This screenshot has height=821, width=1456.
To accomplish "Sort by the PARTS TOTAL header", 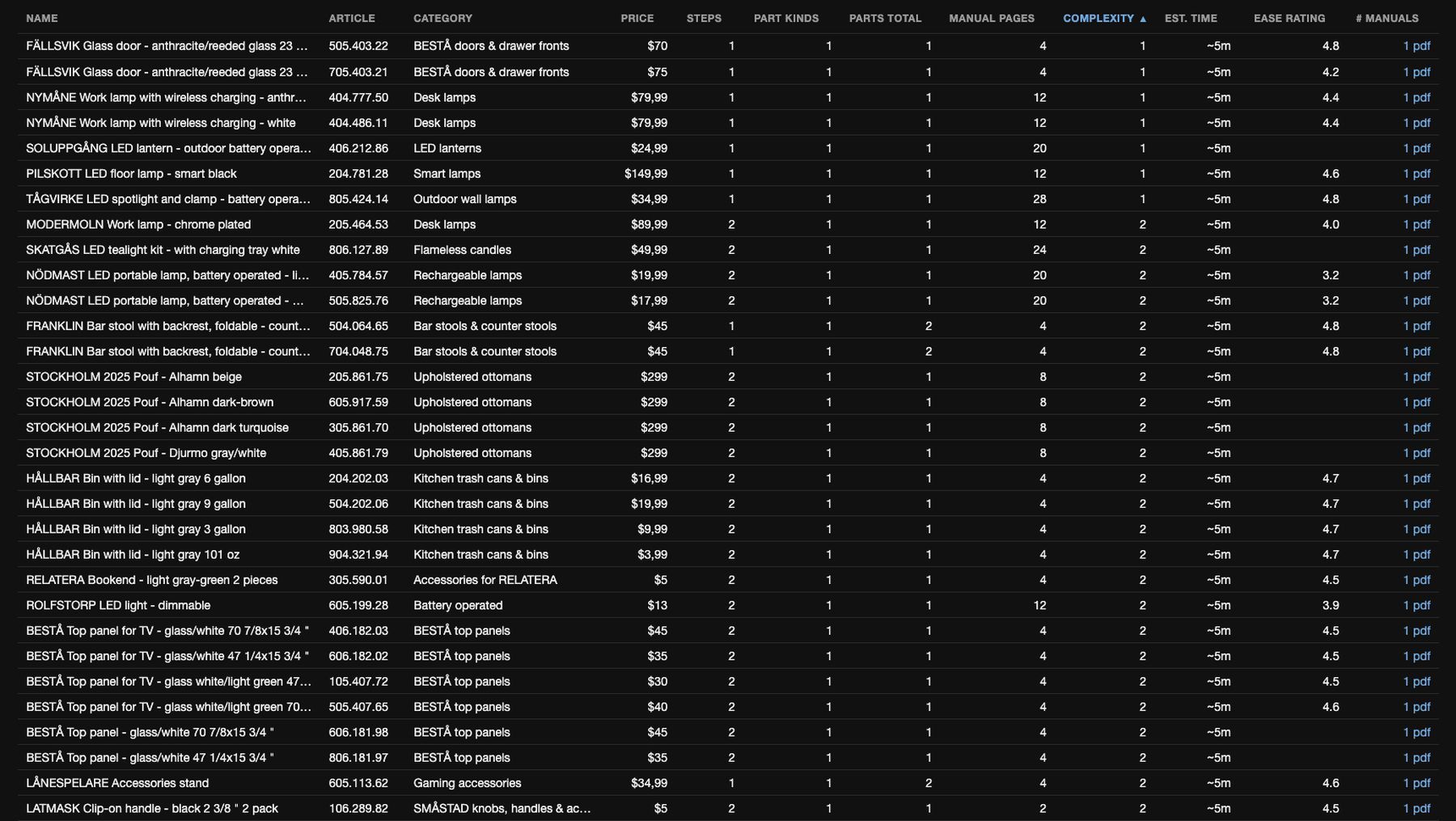I will 885,18.
